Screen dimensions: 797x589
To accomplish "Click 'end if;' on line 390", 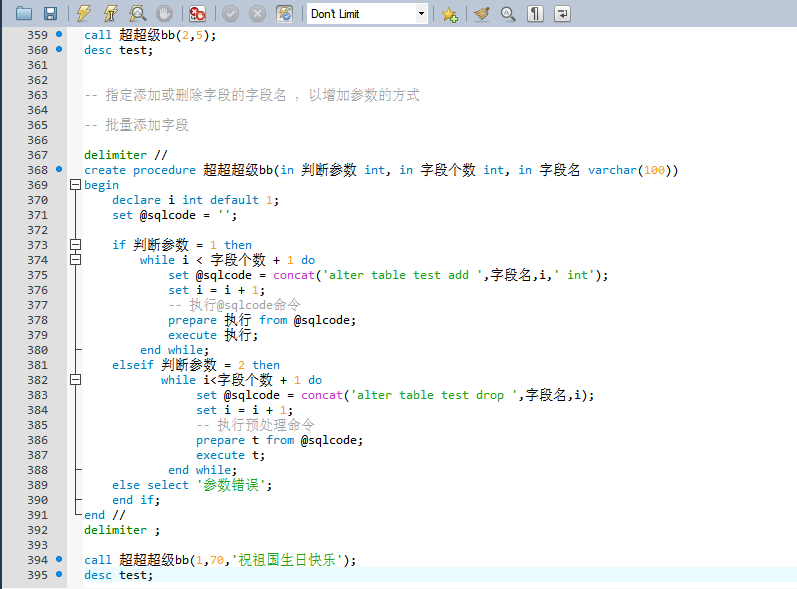I will (x=136, y=501).
